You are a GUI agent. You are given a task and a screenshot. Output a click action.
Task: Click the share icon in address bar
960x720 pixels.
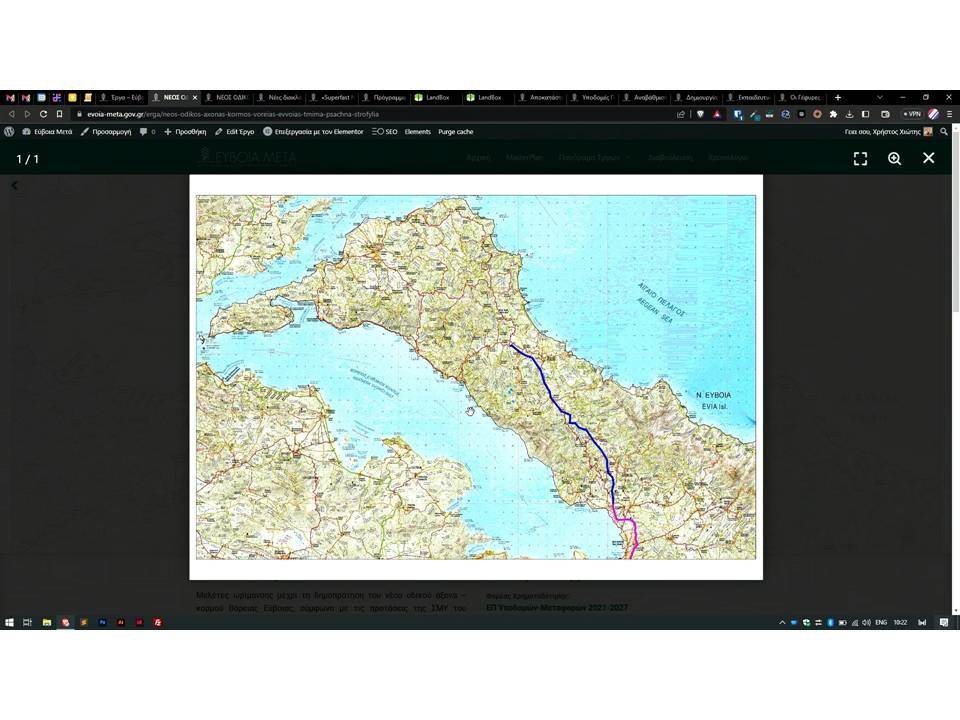point(680,114)
